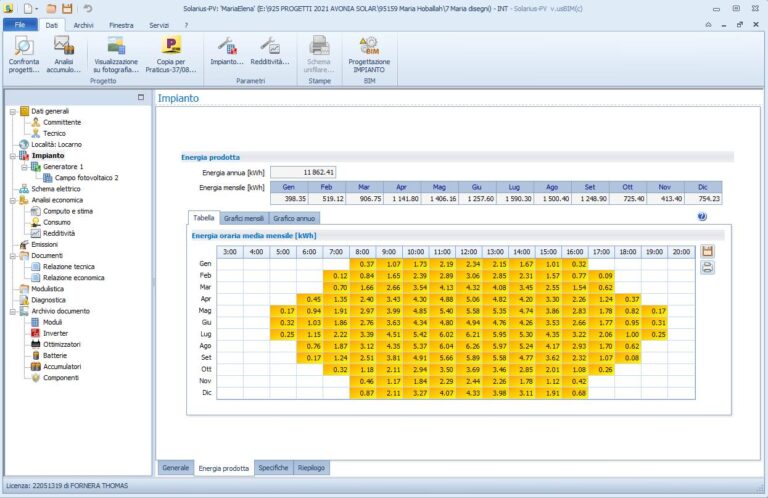Click the save icon in quick access bar
768x498 pixels.
67,8
